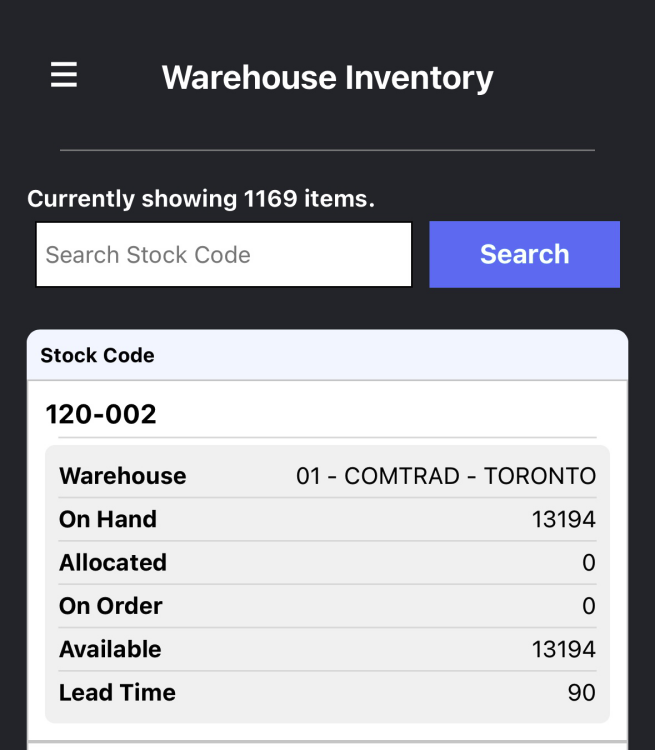Select the On Order value of 0
The height and width of the screenshot is (750, 655).
coord(588,606)
